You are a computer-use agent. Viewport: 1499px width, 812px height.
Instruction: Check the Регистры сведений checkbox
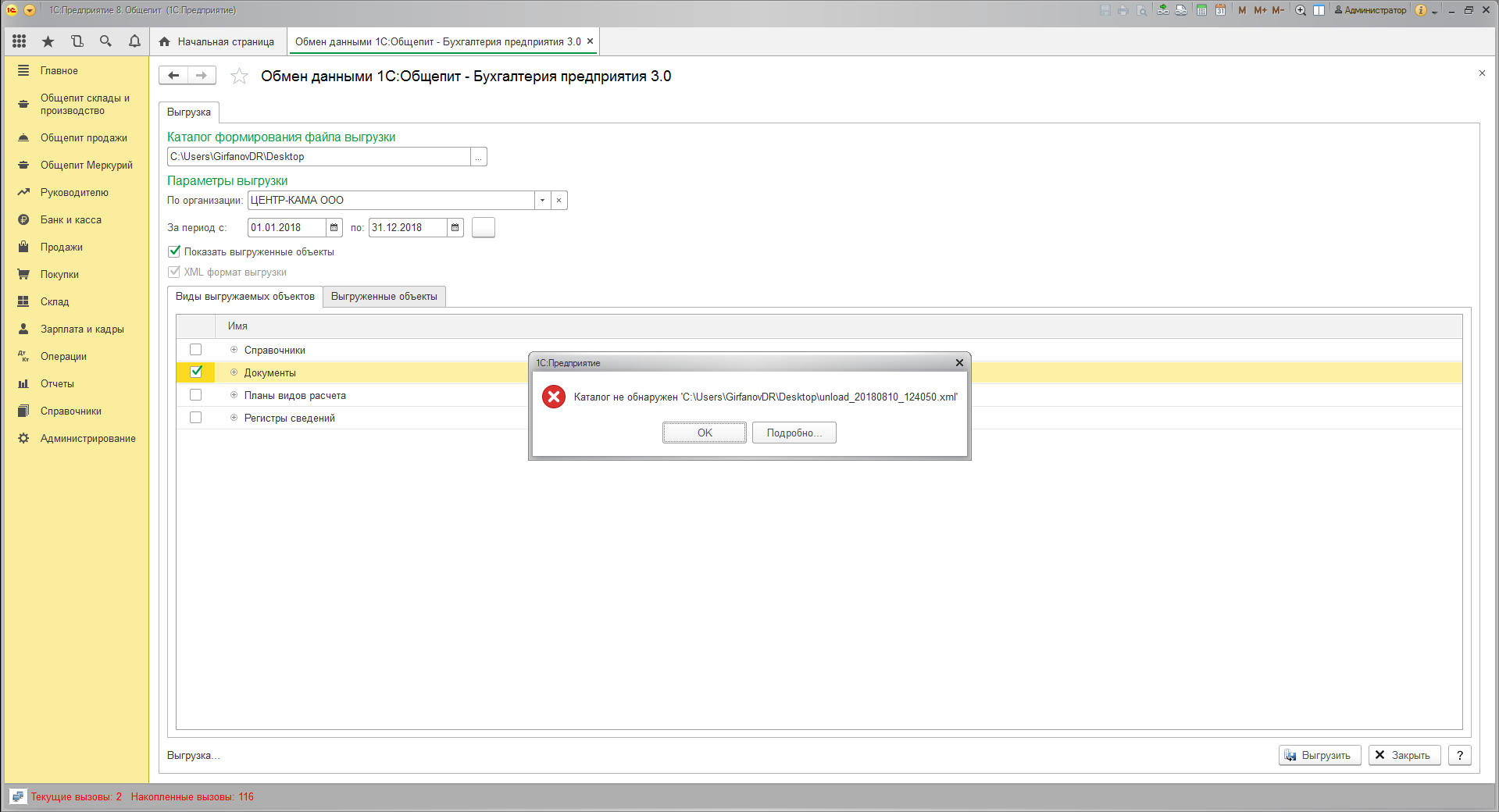click(x=196, y=418)
